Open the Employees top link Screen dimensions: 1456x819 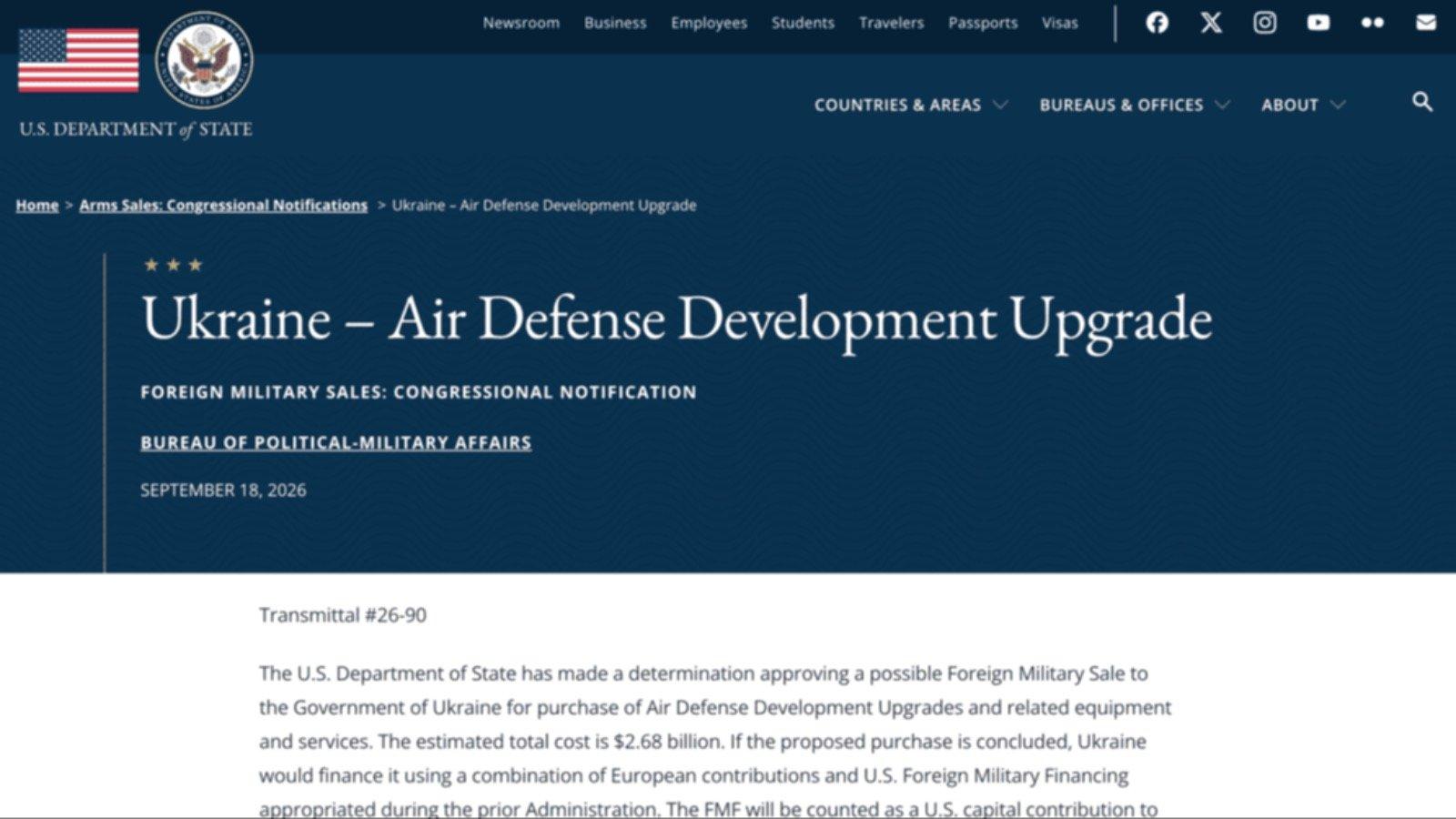coord(709,23)
